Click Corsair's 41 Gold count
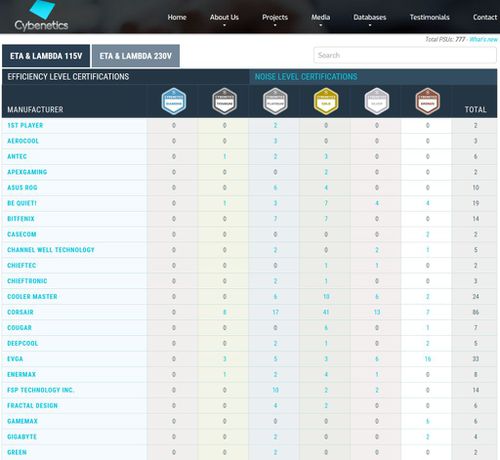 click(326, 312)
